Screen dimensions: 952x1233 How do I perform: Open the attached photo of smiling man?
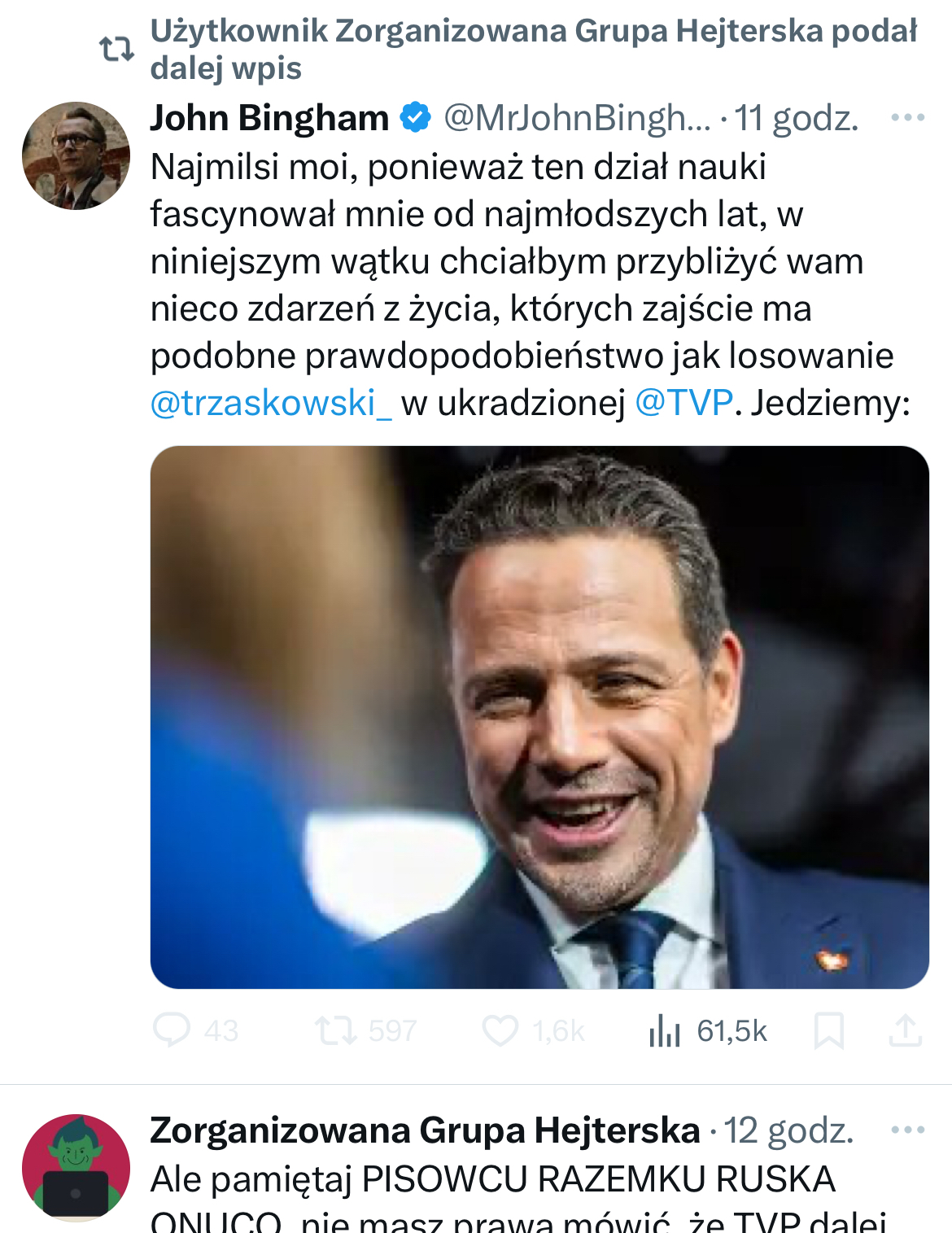539,717
